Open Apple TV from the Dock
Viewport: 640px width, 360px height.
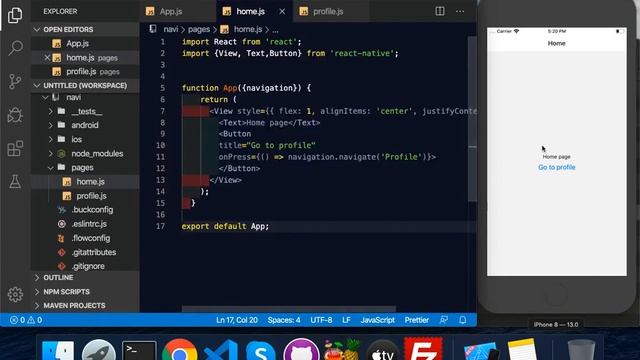382,350
